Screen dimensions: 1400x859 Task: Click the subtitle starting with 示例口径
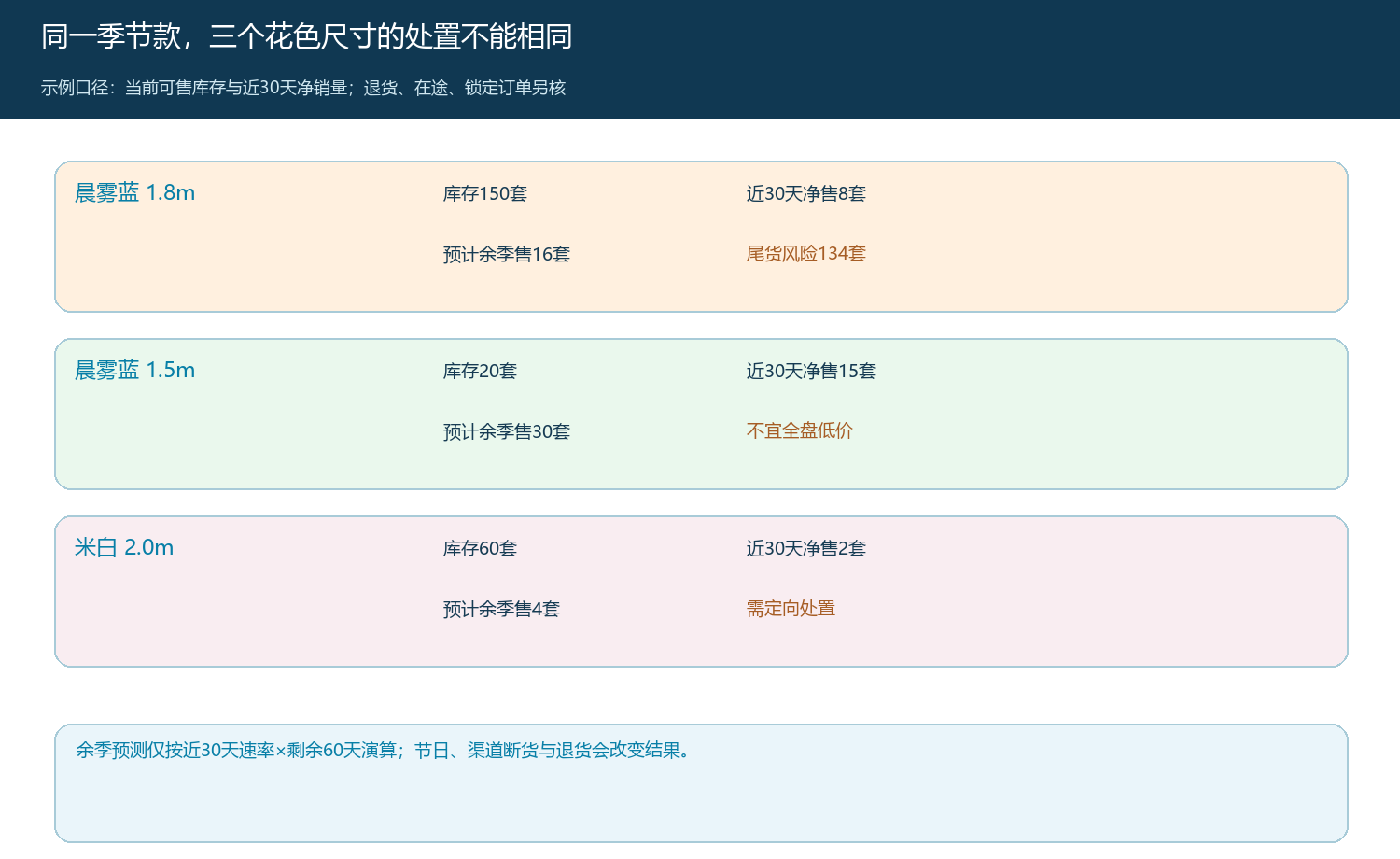[303, 88]
